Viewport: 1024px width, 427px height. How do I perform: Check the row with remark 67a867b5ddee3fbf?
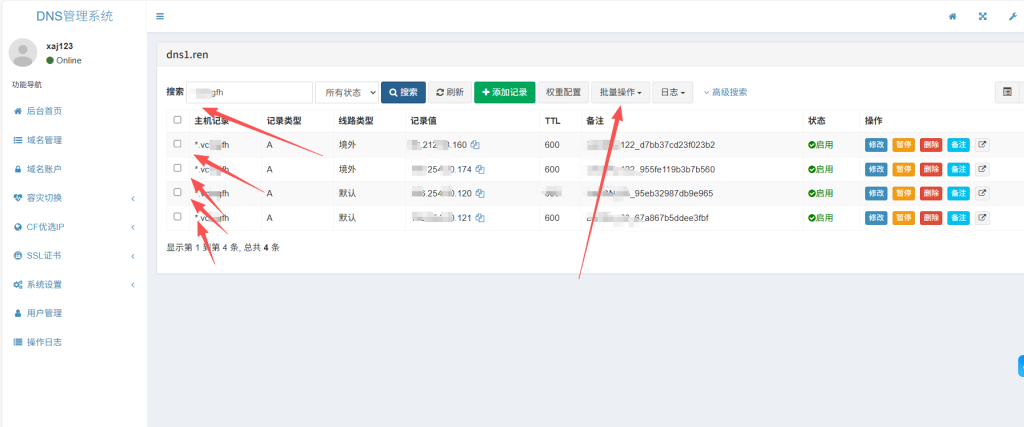pos(178,216)
